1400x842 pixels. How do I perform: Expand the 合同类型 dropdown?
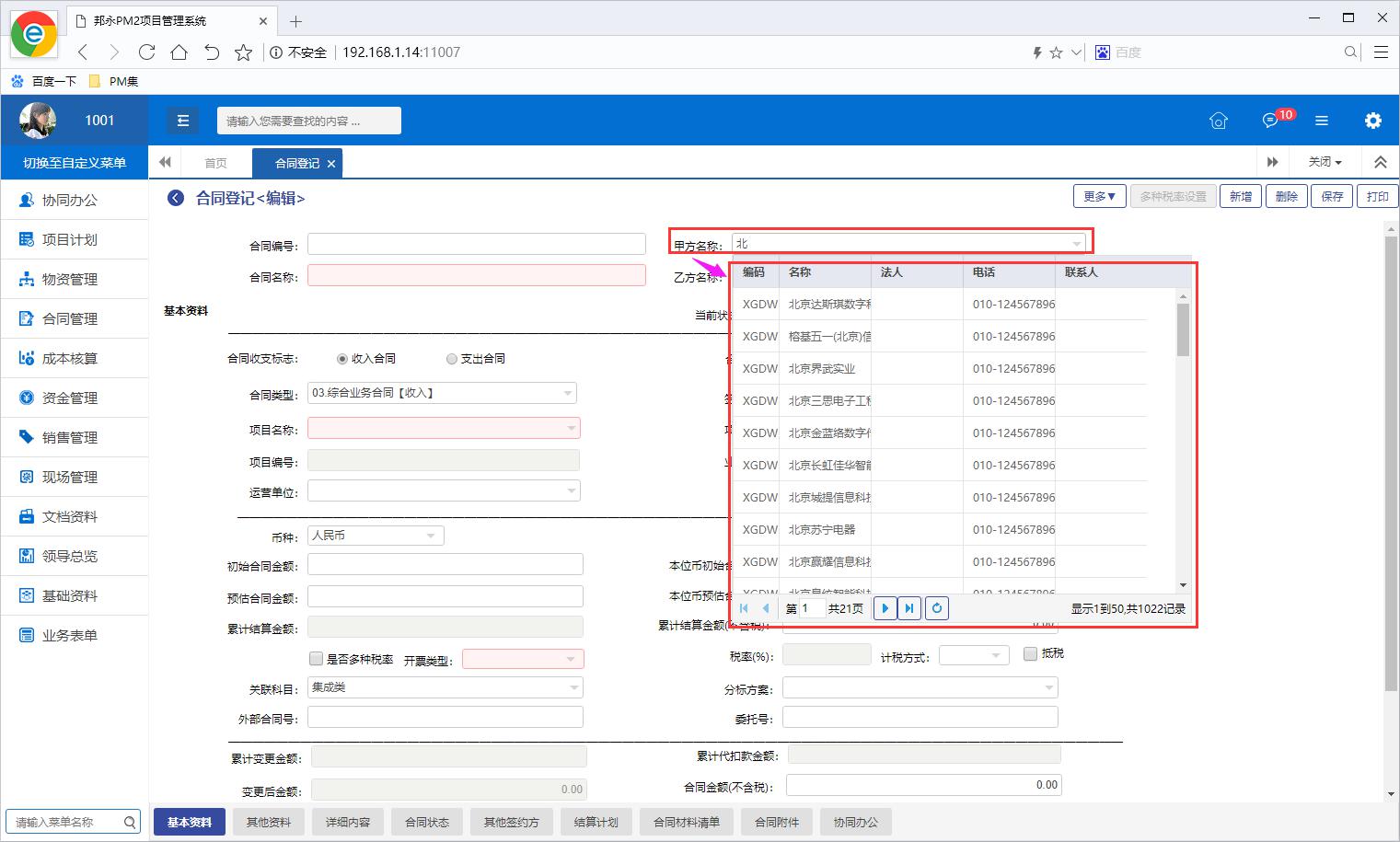click(x=568, y=394)
